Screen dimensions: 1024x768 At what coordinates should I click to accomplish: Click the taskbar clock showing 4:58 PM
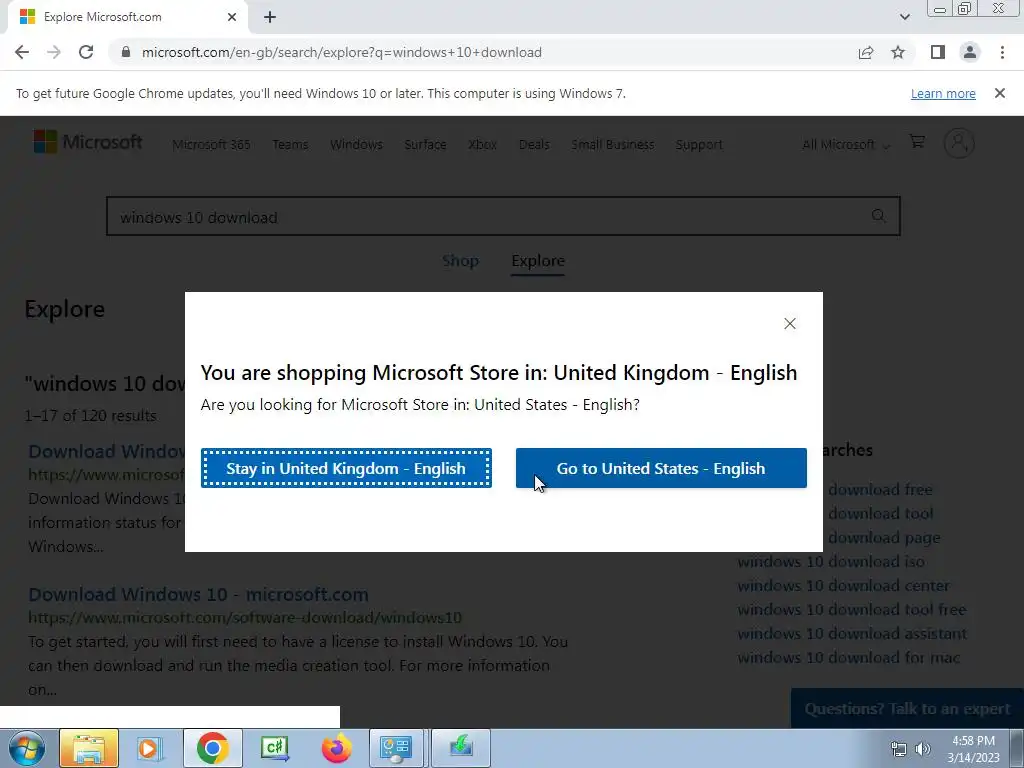click(x=973, y=749)
